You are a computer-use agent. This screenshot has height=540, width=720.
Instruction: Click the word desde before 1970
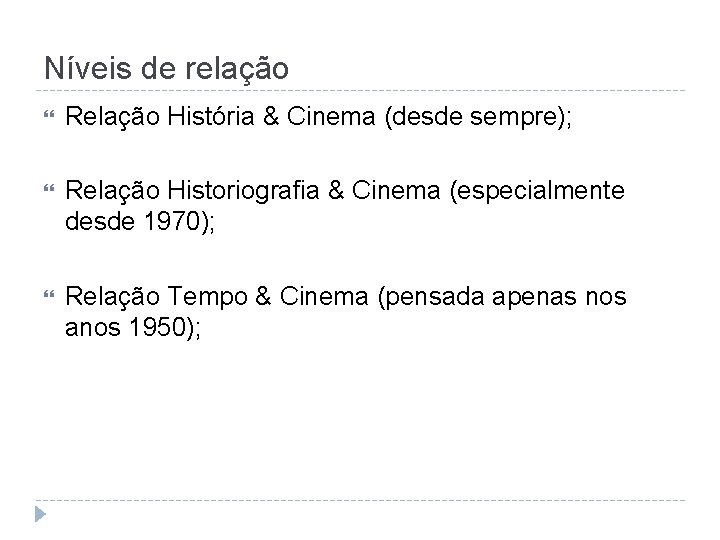tap(100, 221)
